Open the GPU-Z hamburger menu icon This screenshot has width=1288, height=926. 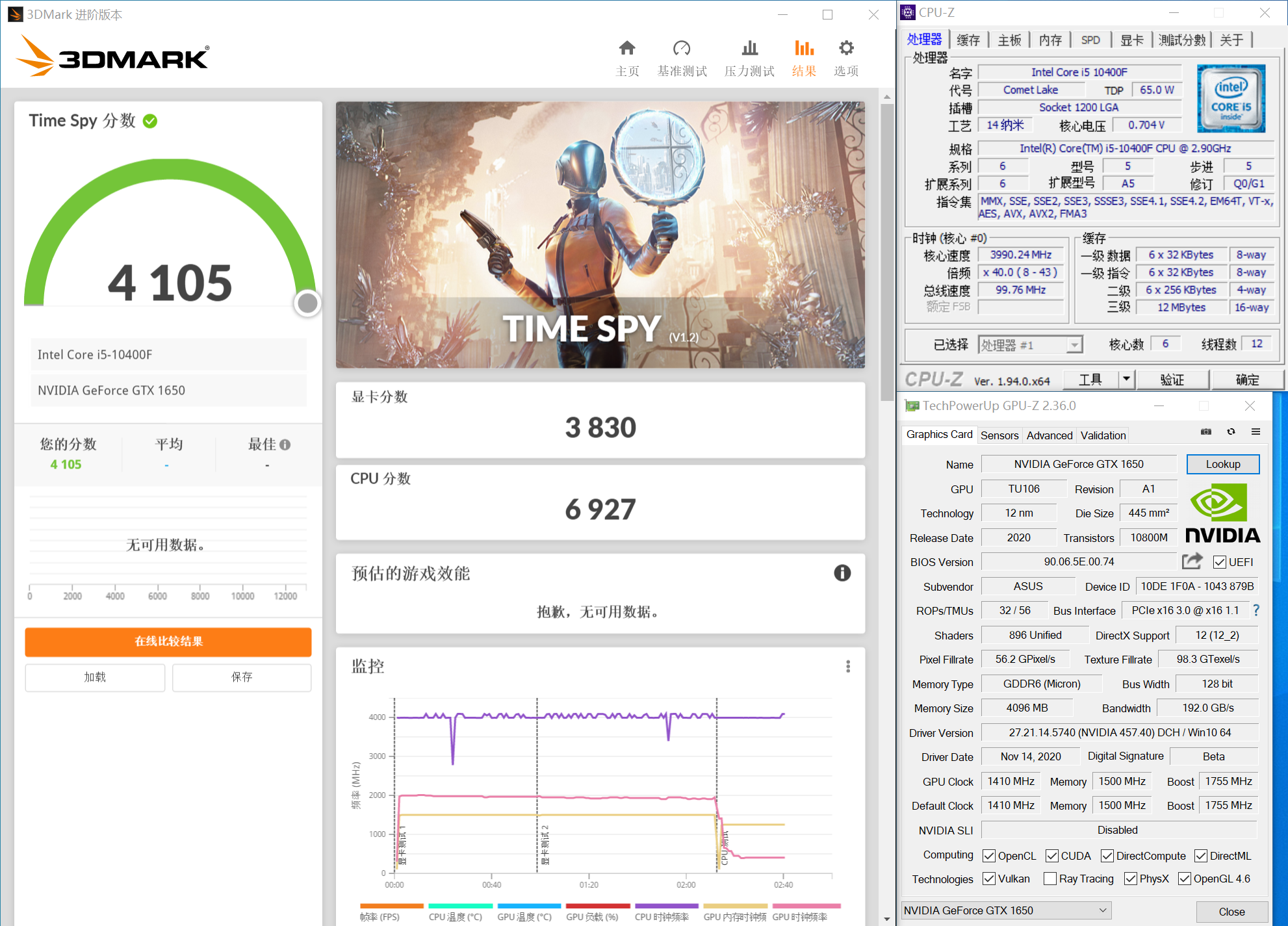click(x=1256, y=431)
